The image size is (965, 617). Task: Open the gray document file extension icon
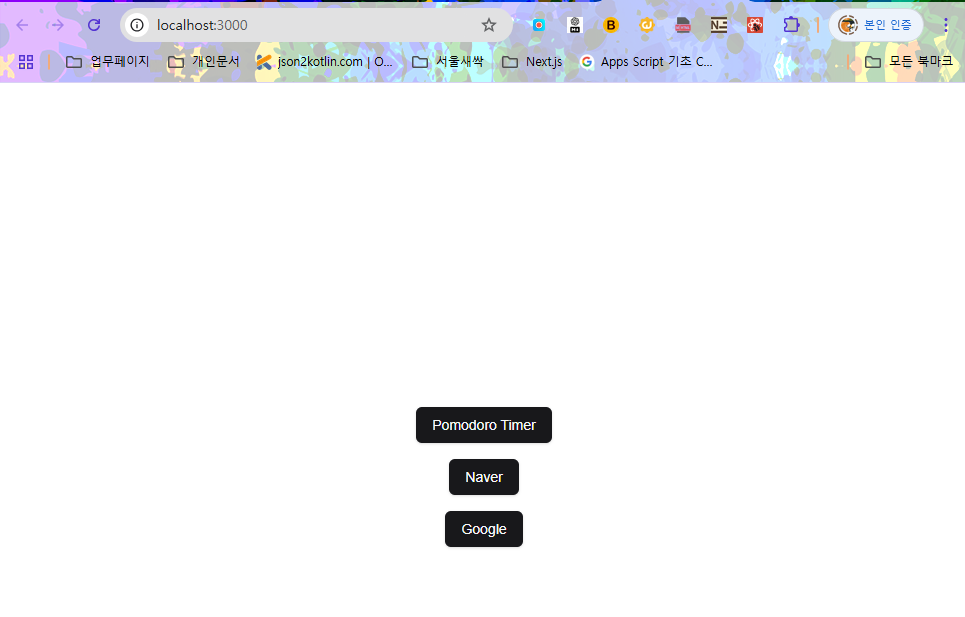pos(683,25)
